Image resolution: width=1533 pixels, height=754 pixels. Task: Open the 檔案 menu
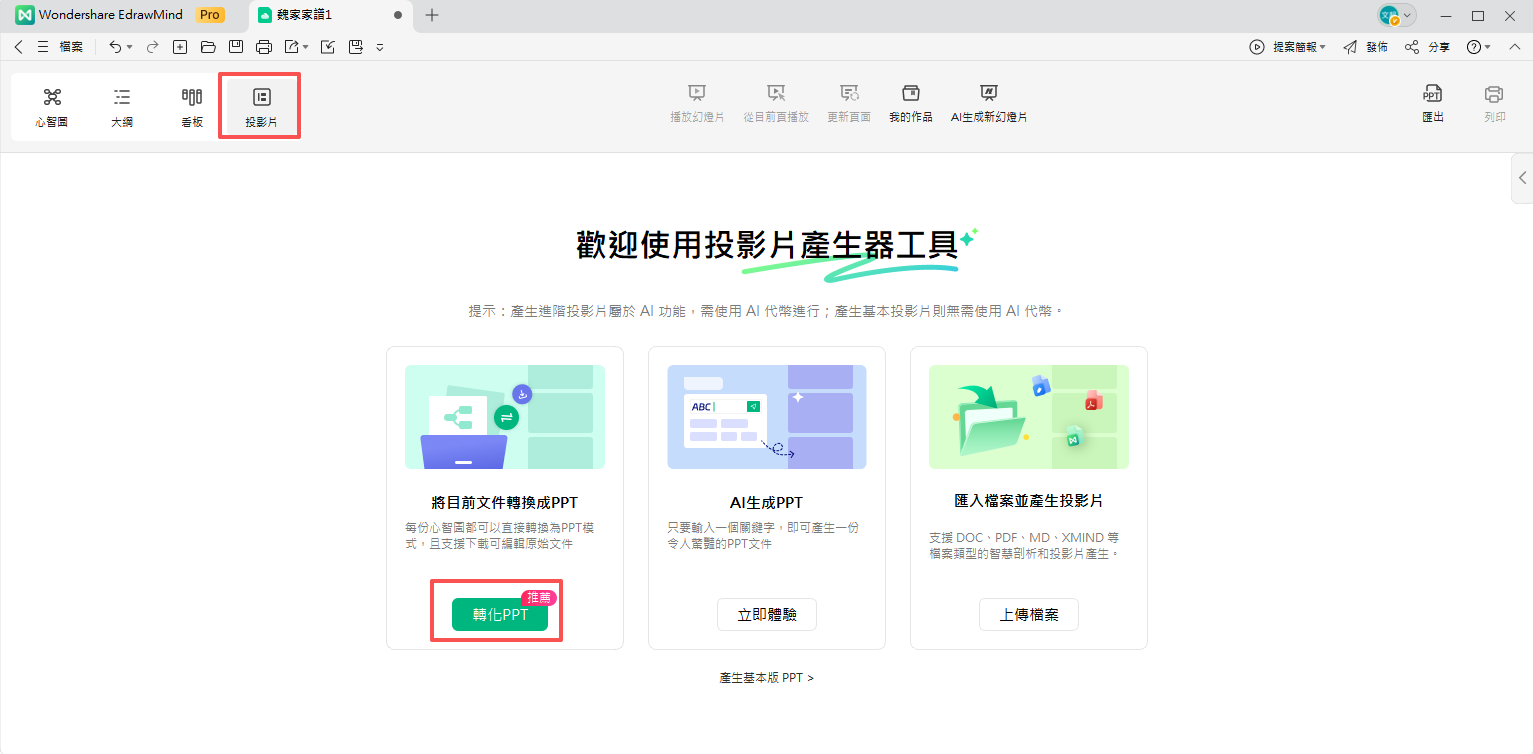coord(69,46)
